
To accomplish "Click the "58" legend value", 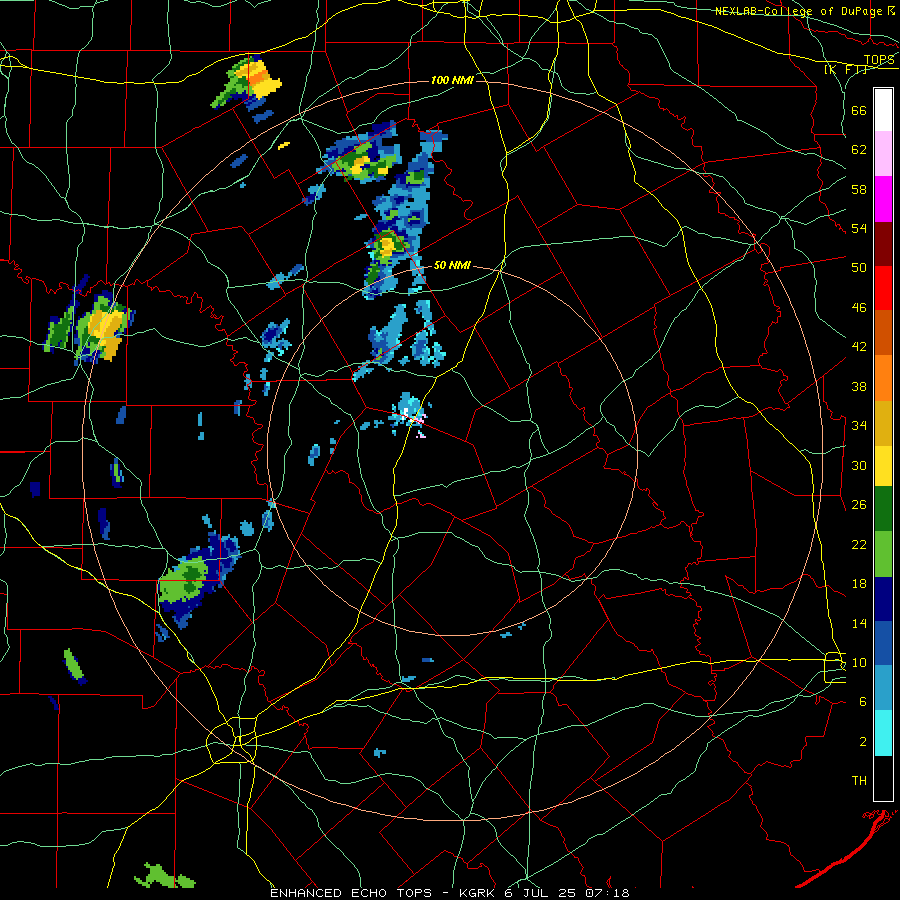I will (859, 189).
